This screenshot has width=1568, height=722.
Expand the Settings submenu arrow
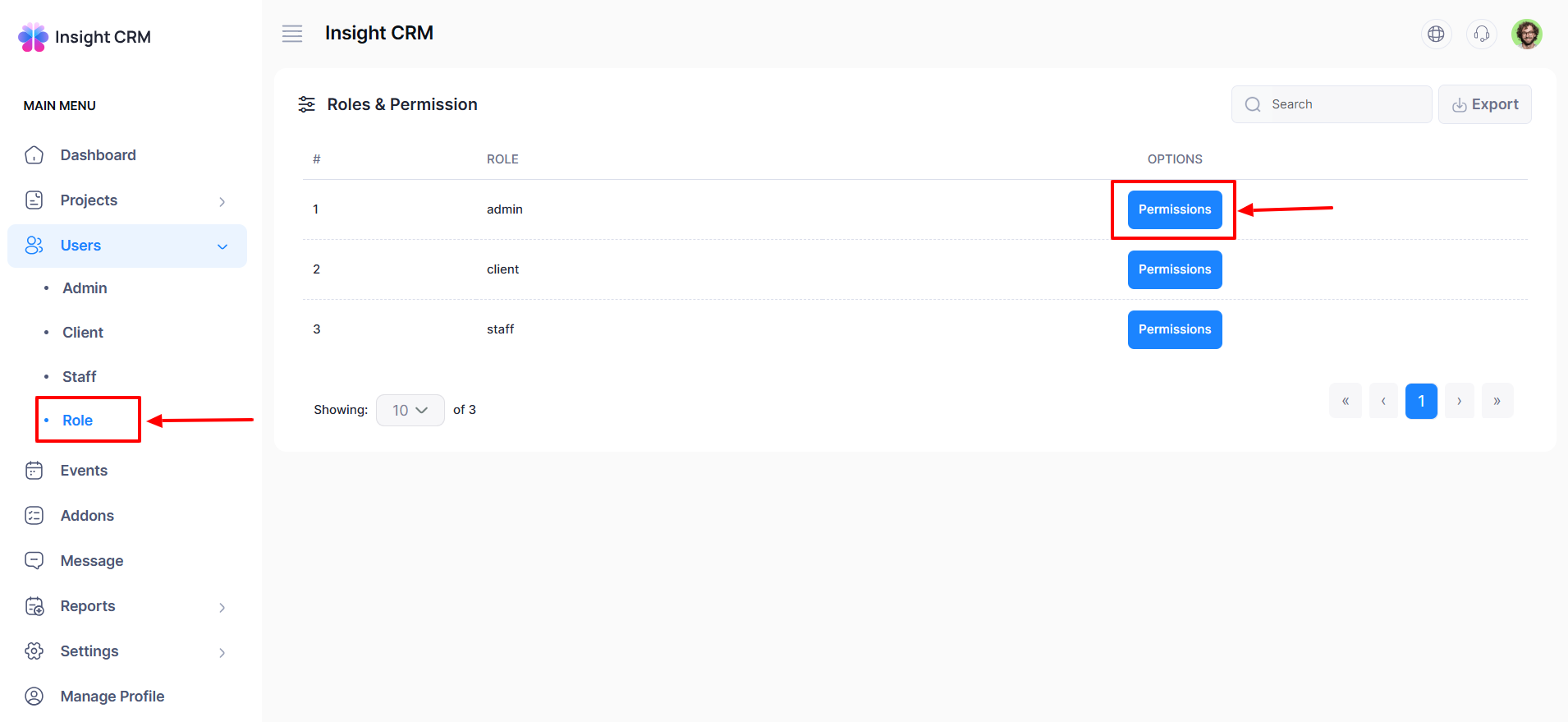222,652
